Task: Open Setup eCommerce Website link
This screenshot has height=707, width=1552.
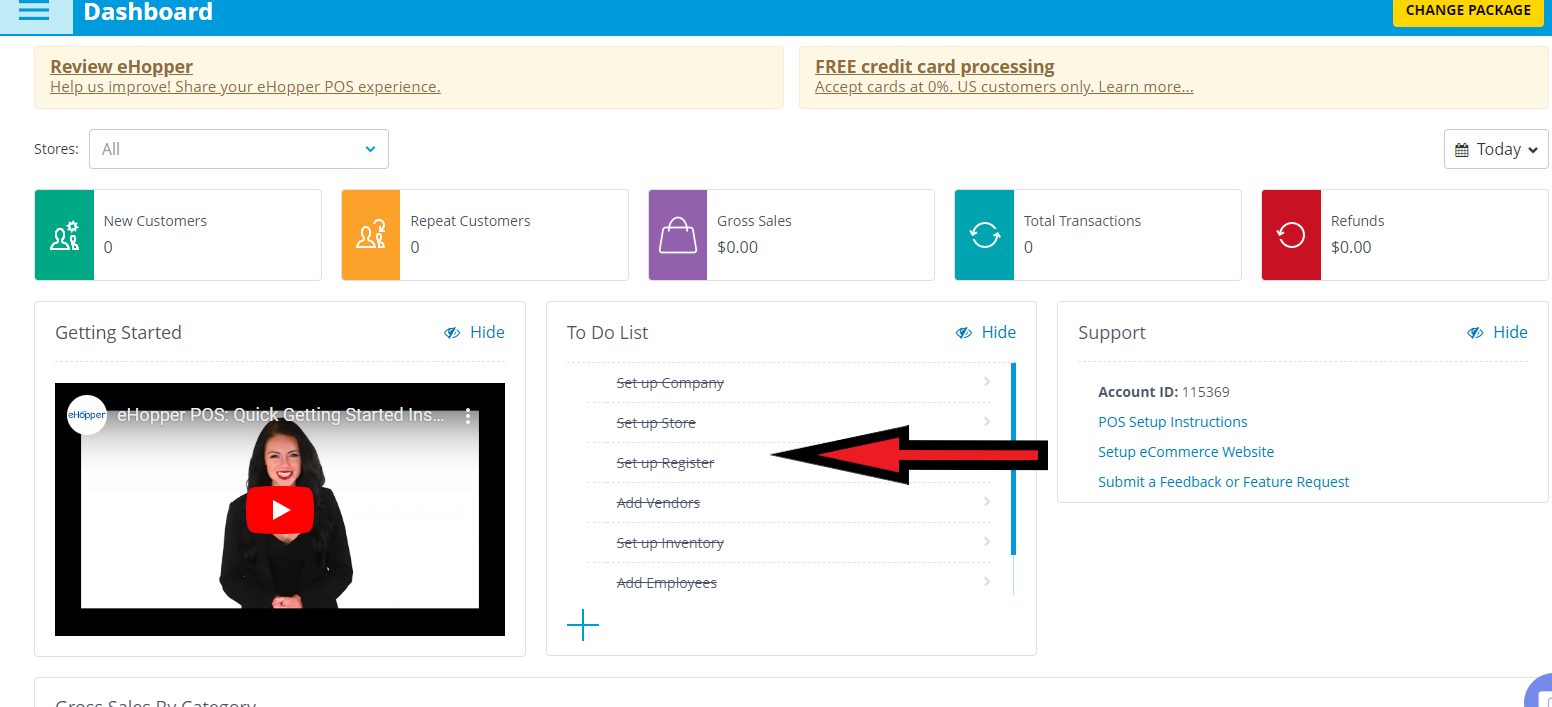Action: (x=1186, y=452)
